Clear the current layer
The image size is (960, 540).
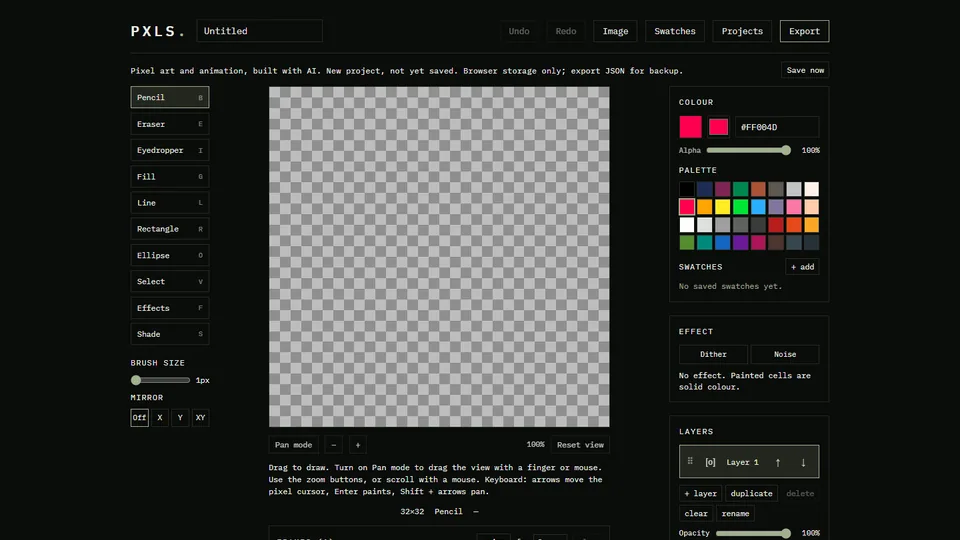click(x=696, y=514)
